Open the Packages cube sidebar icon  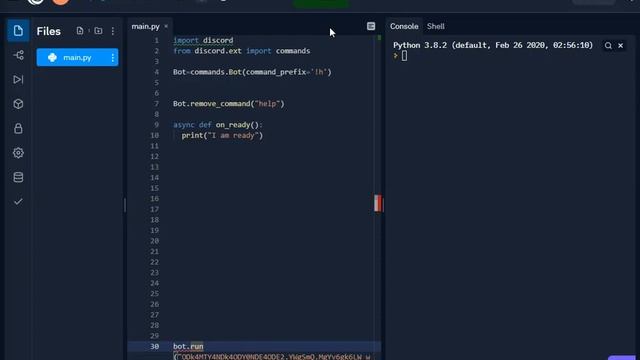pos(18,104)
